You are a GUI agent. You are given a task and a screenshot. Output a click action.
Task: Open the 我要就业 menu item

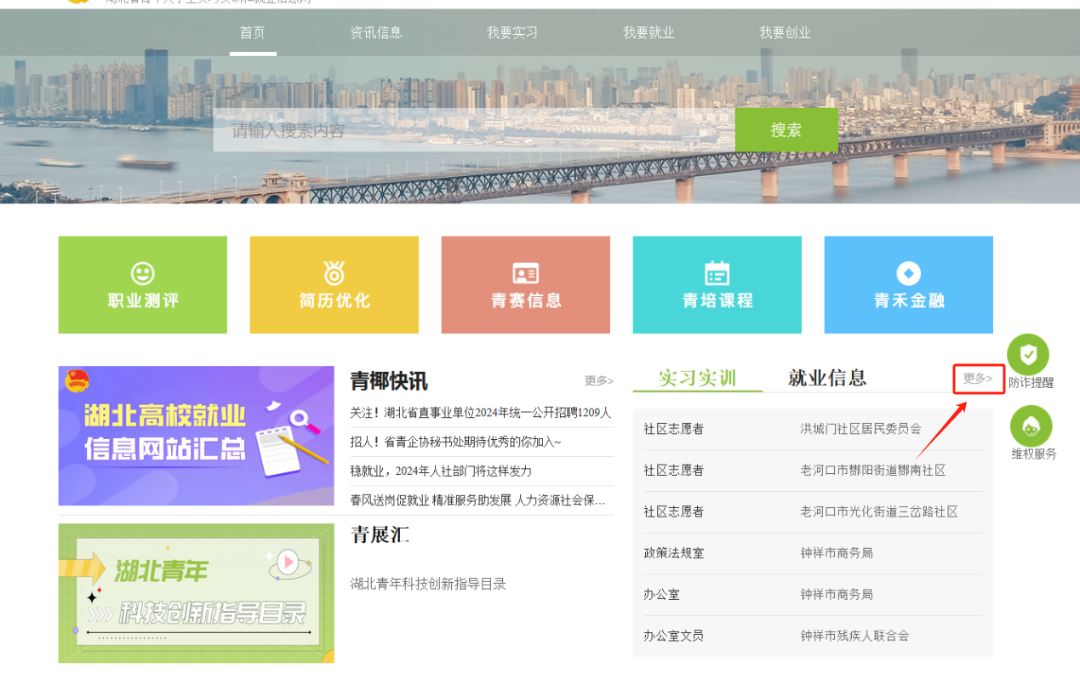[648, 32]
